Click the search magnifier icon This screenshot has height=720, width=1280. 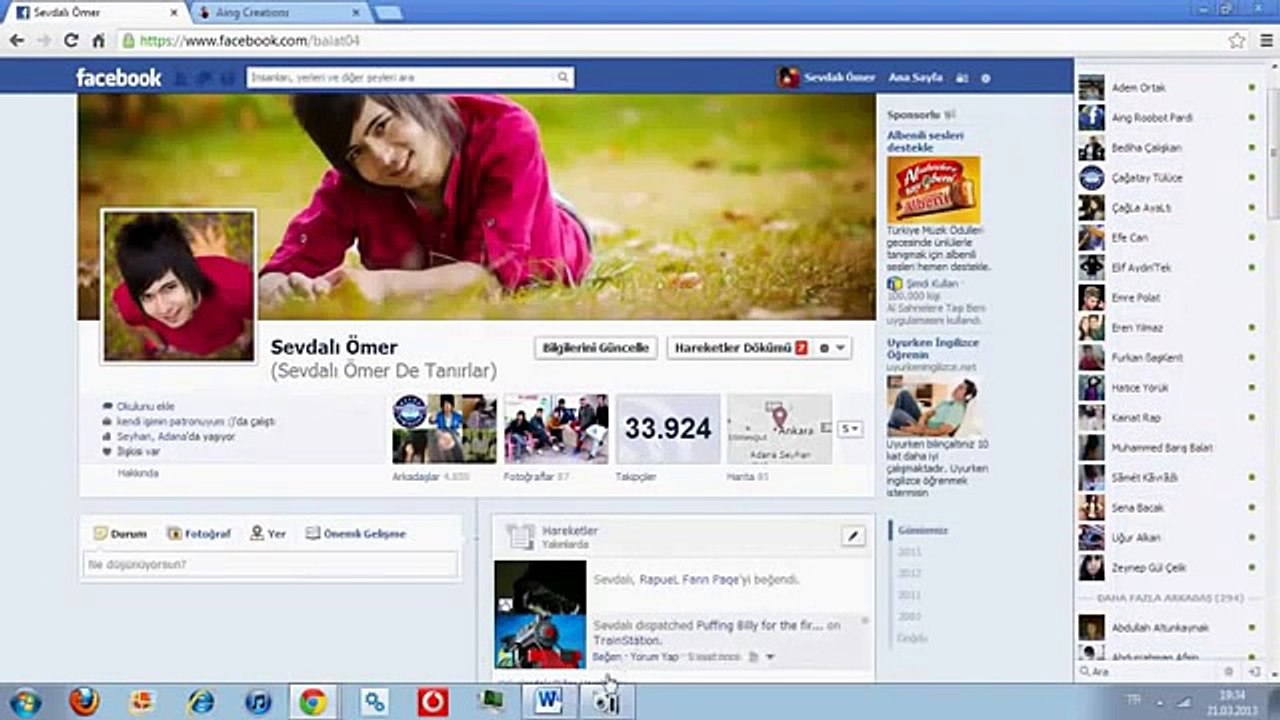(x=563, y=77)
